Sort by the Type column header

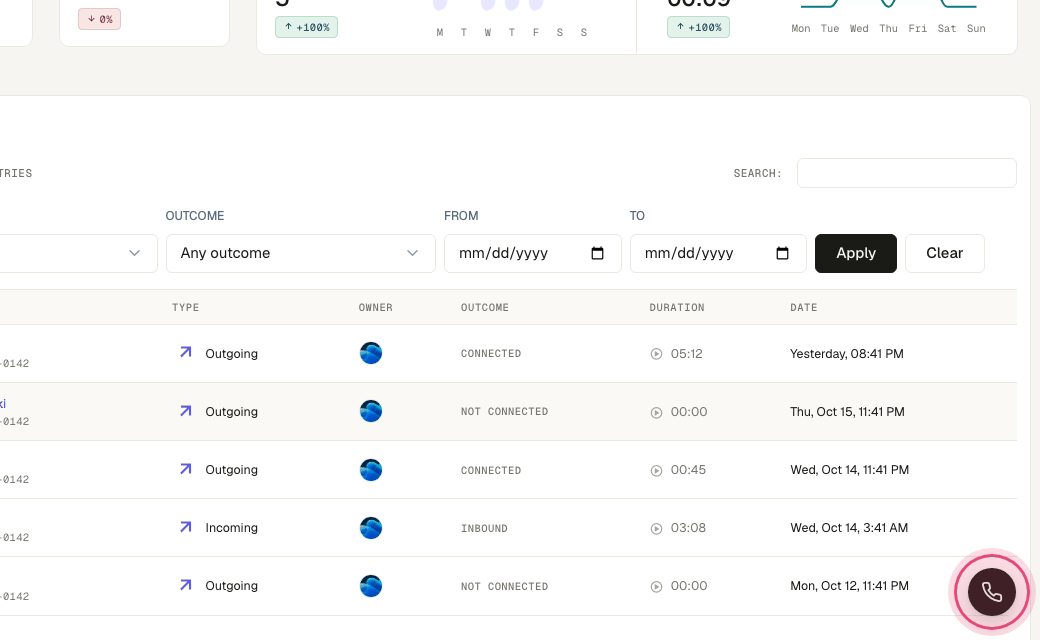[185, 308]
